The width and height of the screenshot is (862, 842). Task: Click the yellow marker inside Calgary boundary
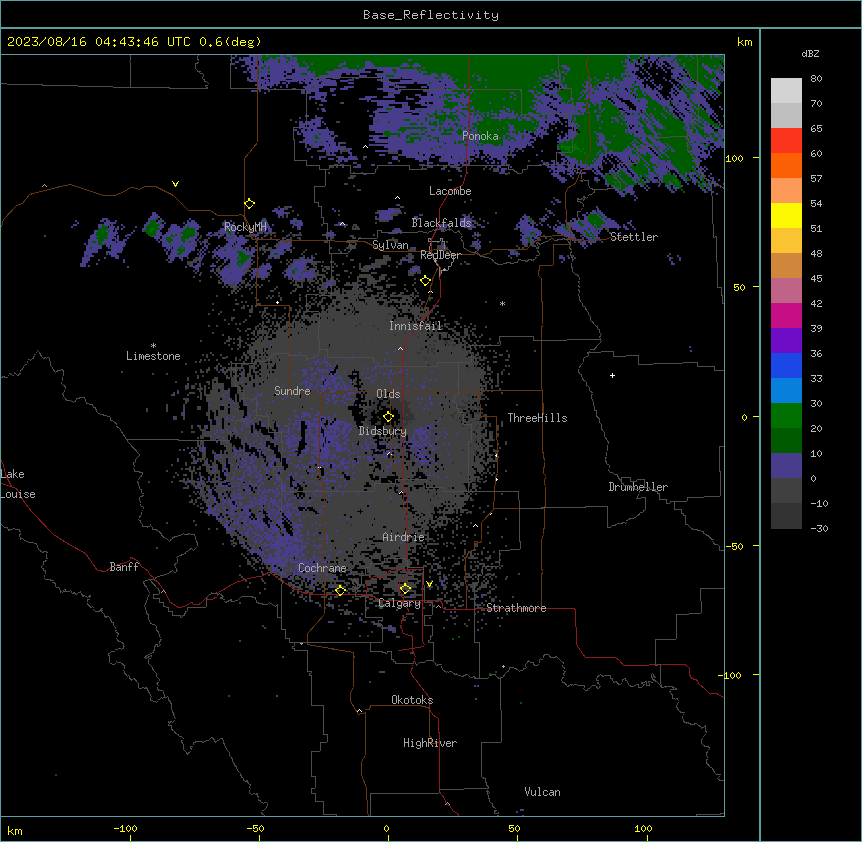click(x=405, y=589)
